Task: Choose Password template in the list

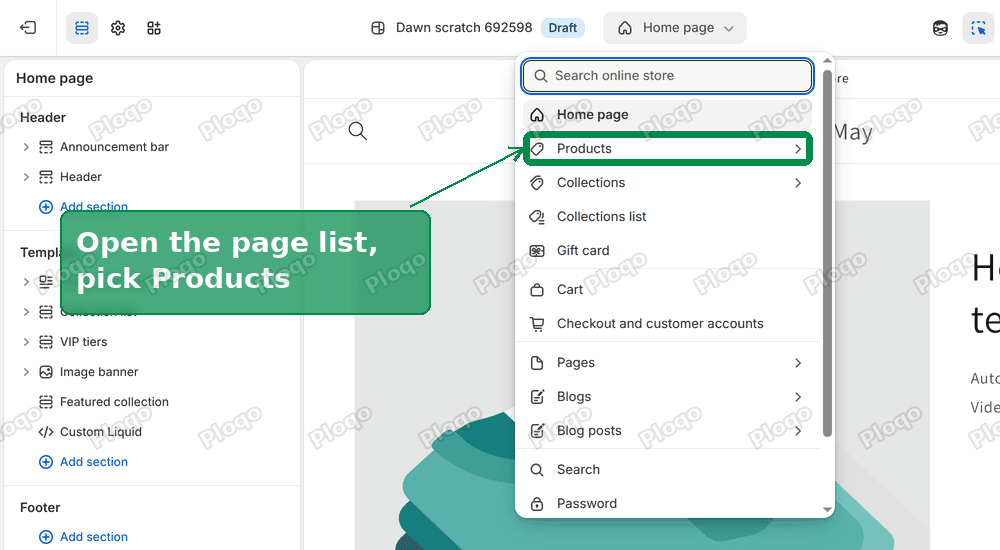Action: click(667, 503)
